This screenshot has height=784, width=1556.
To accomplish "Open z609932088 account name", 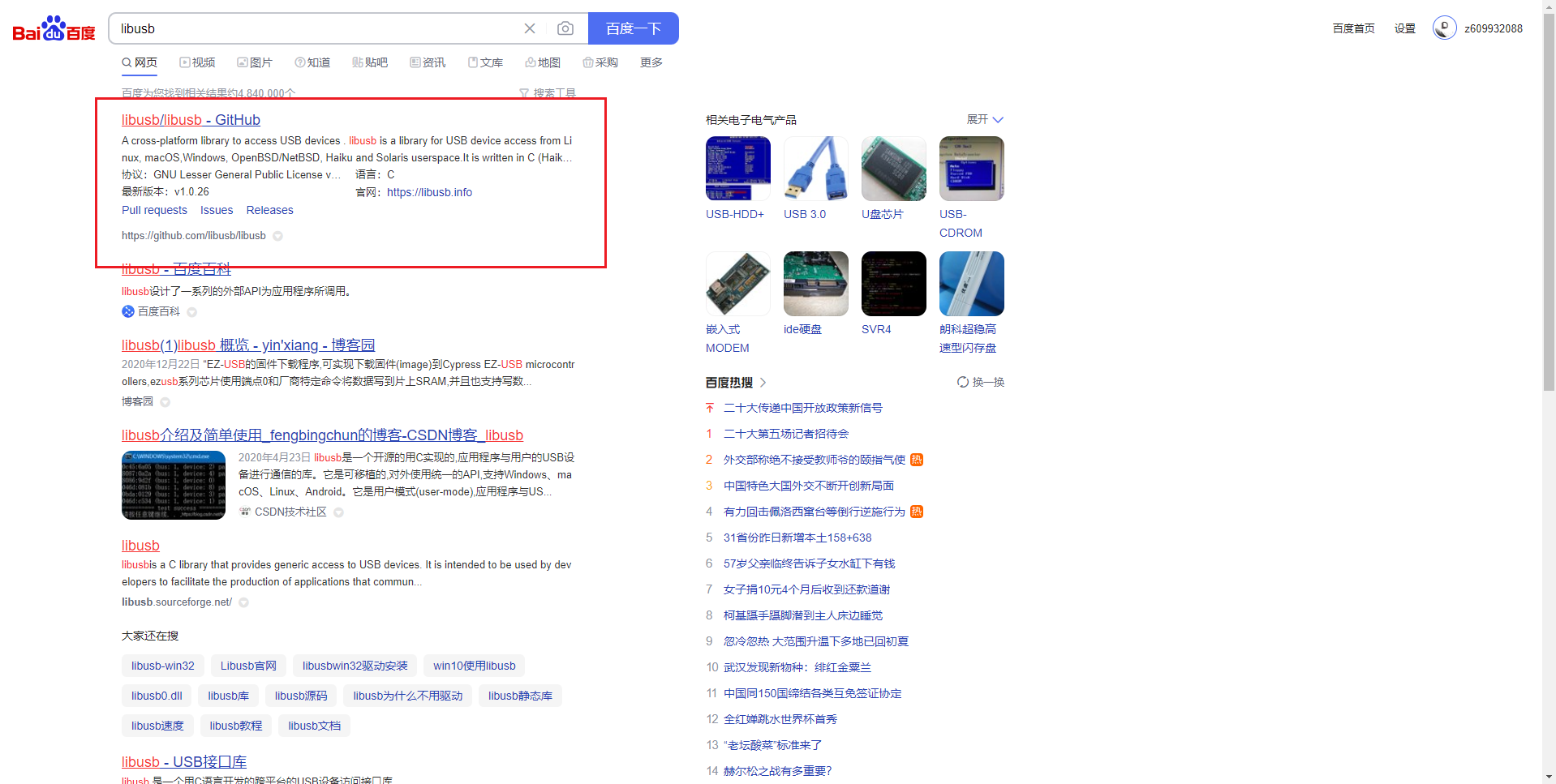I will coord(1494,28).
